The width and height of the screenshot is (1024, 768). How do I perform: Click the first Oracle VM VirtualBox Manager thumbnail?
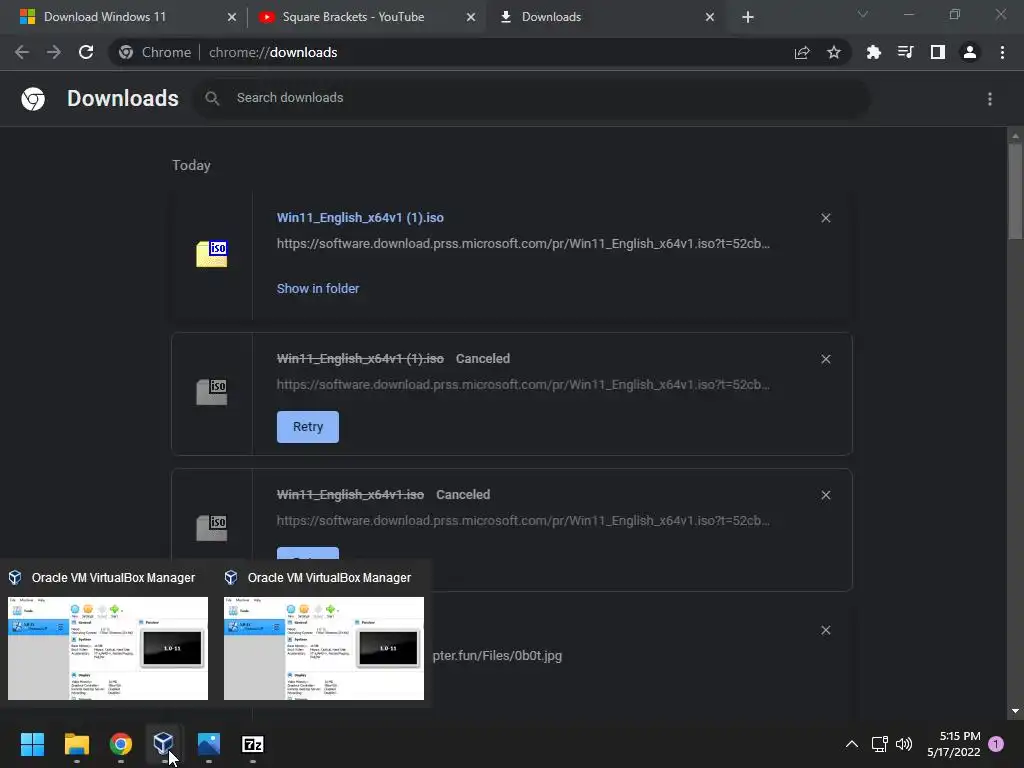tap(108, 648)
